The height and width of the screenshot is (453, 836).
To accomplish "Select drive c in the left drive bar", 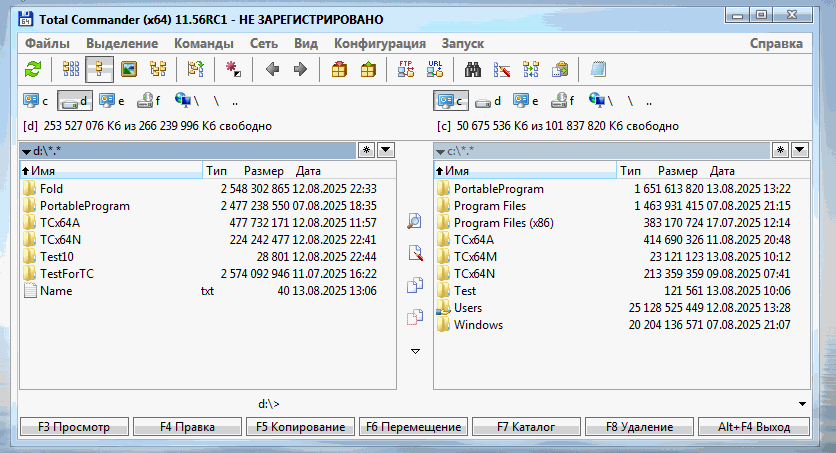I will [35, 101].
